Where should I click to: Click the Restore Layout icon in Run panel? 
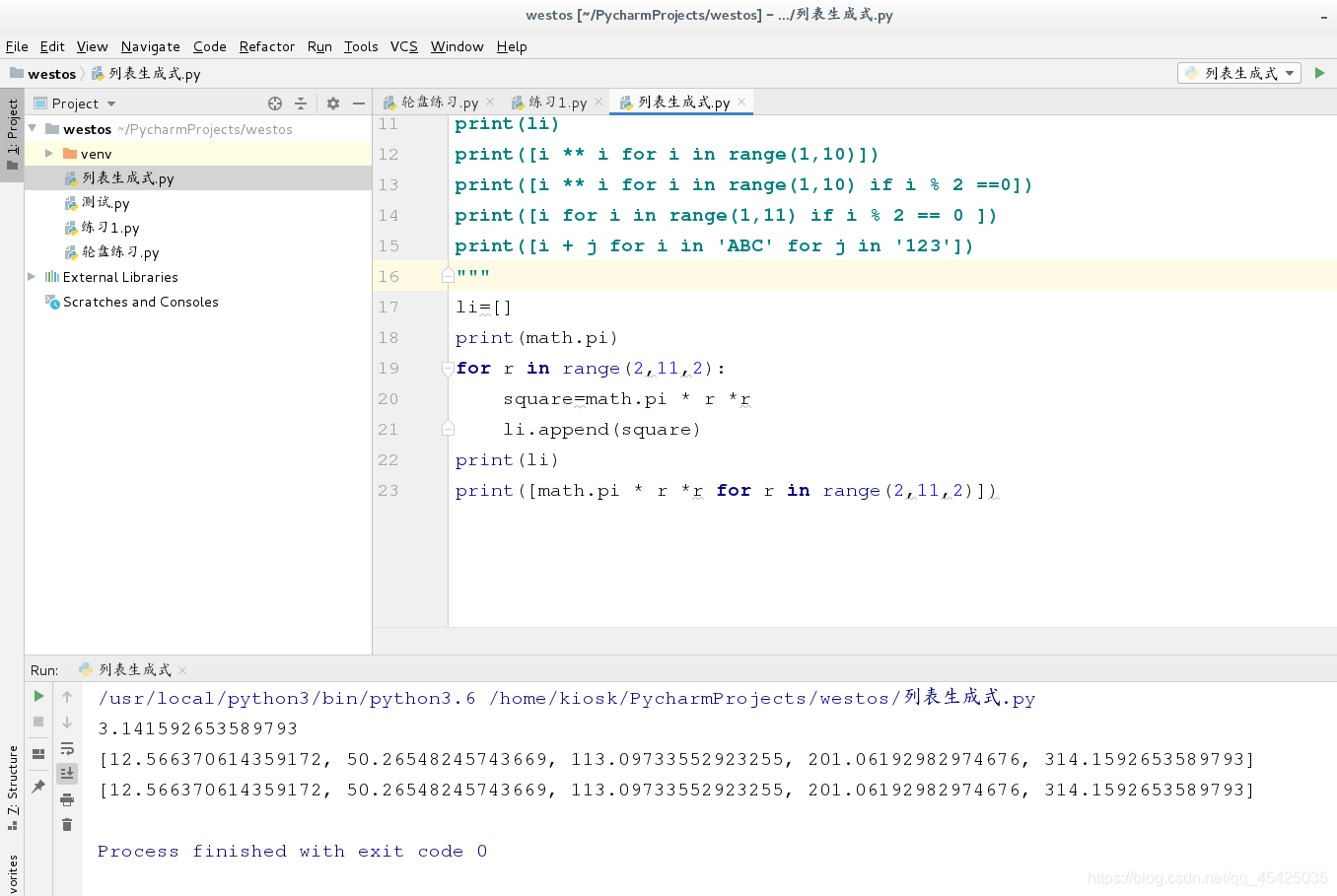[x=38, y=754]
